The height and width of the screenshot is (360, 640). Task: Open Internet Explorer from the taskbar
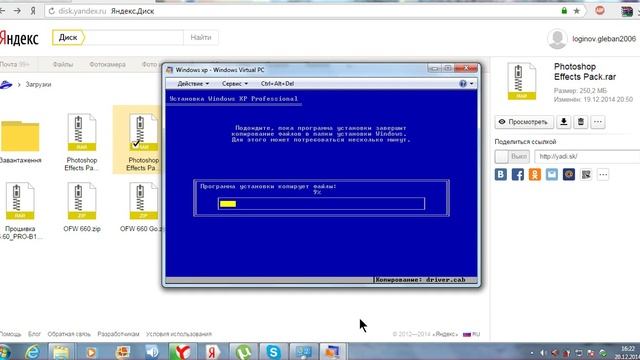pos(32,351)
